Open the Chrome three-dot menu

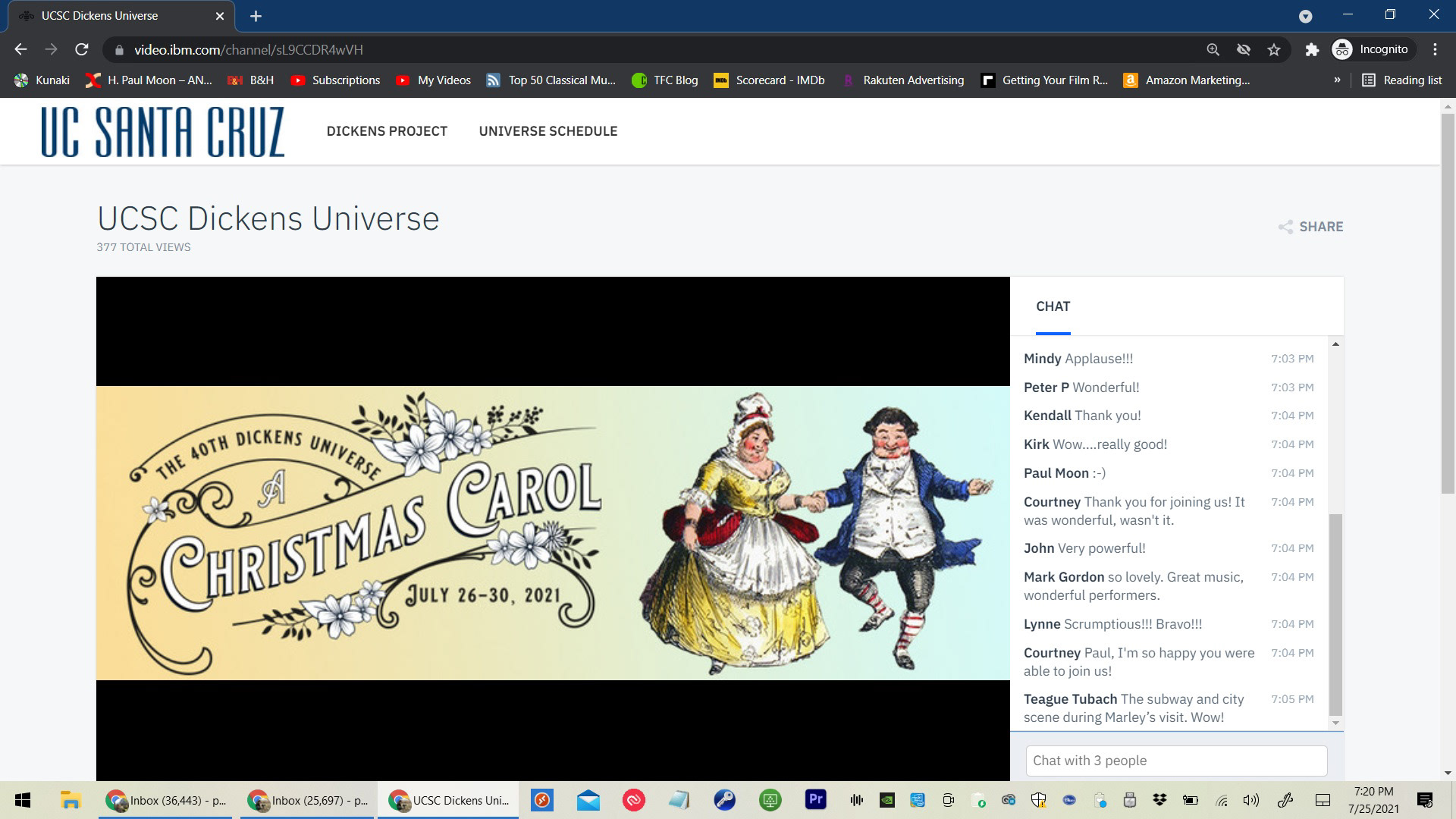(1435, 49)
